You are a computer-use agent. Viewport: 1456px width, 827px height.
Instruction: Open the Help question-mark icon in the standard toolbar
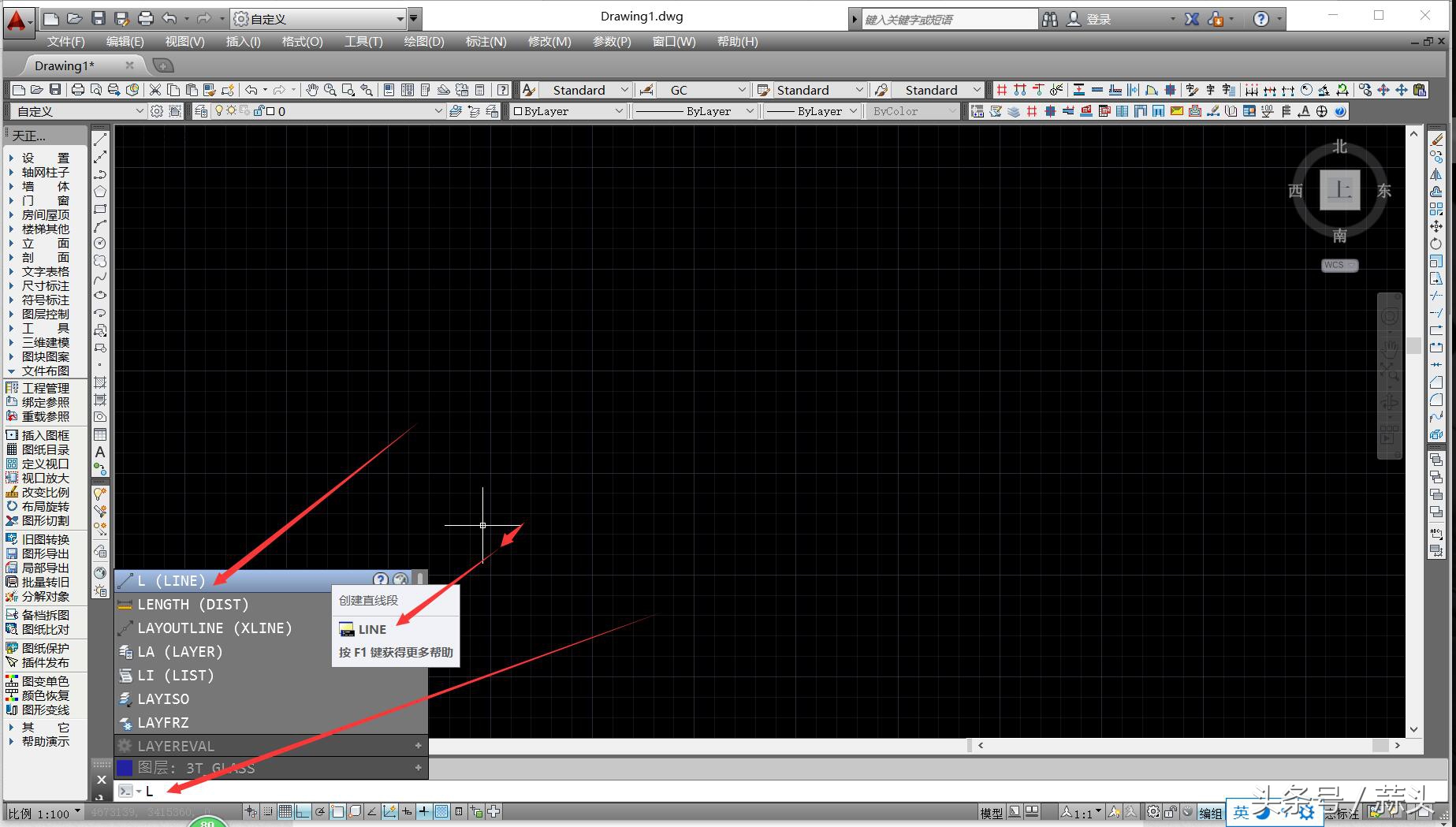[x=503, y=90]
